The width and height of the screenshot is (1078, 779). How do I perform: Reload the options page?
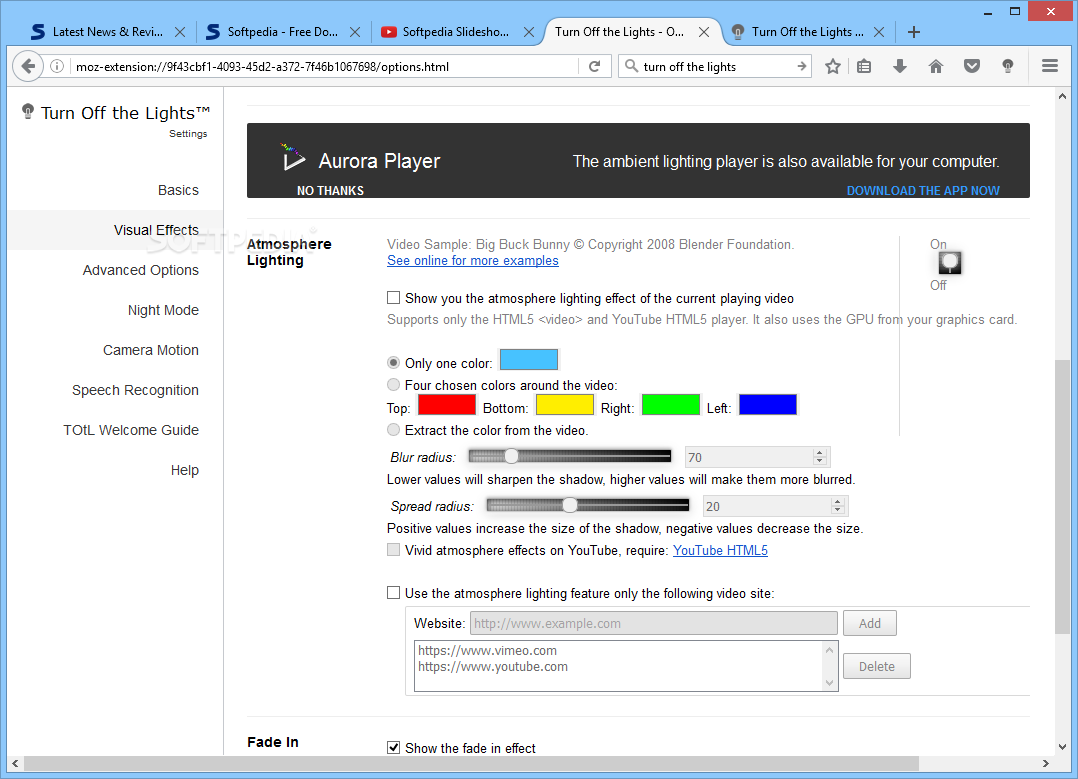pyautogui.click(x=595, y=66)
